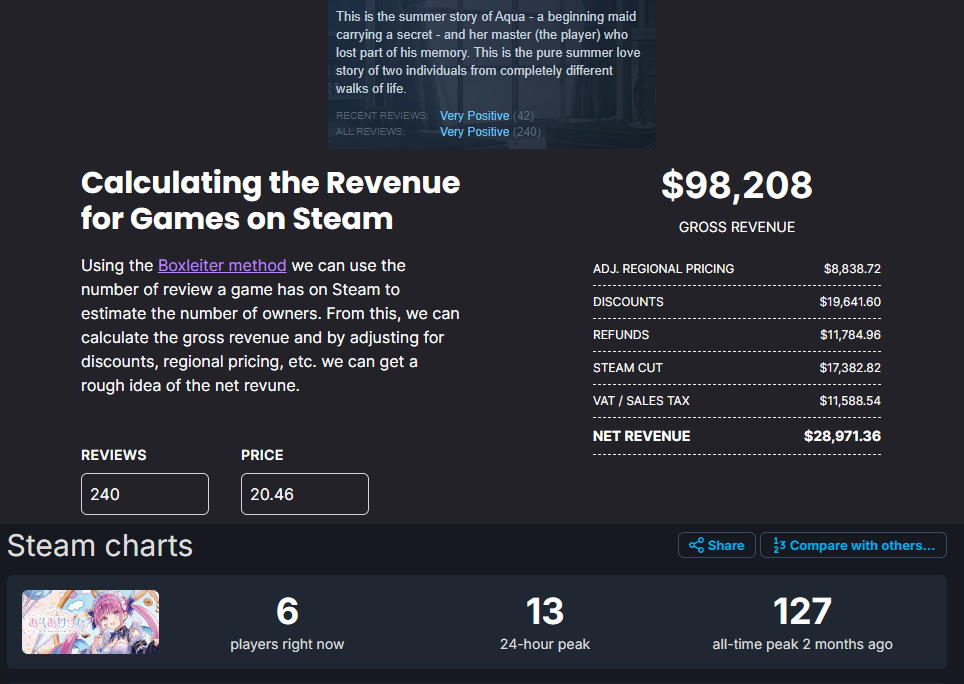Click the REFUNDS row label
Screen dimensions: 964x684
point(621,335)
